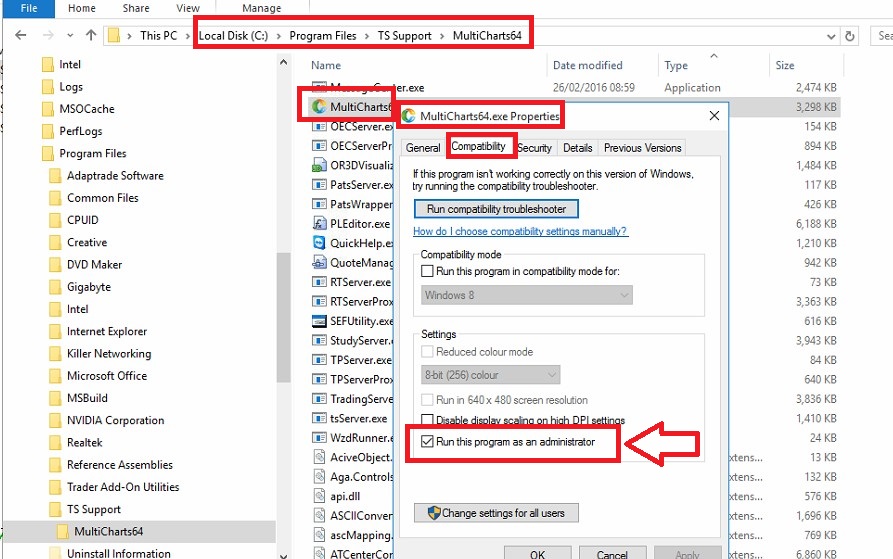
Task: Toggle Disable display scaling on high DPI
Action: point(427,420)
